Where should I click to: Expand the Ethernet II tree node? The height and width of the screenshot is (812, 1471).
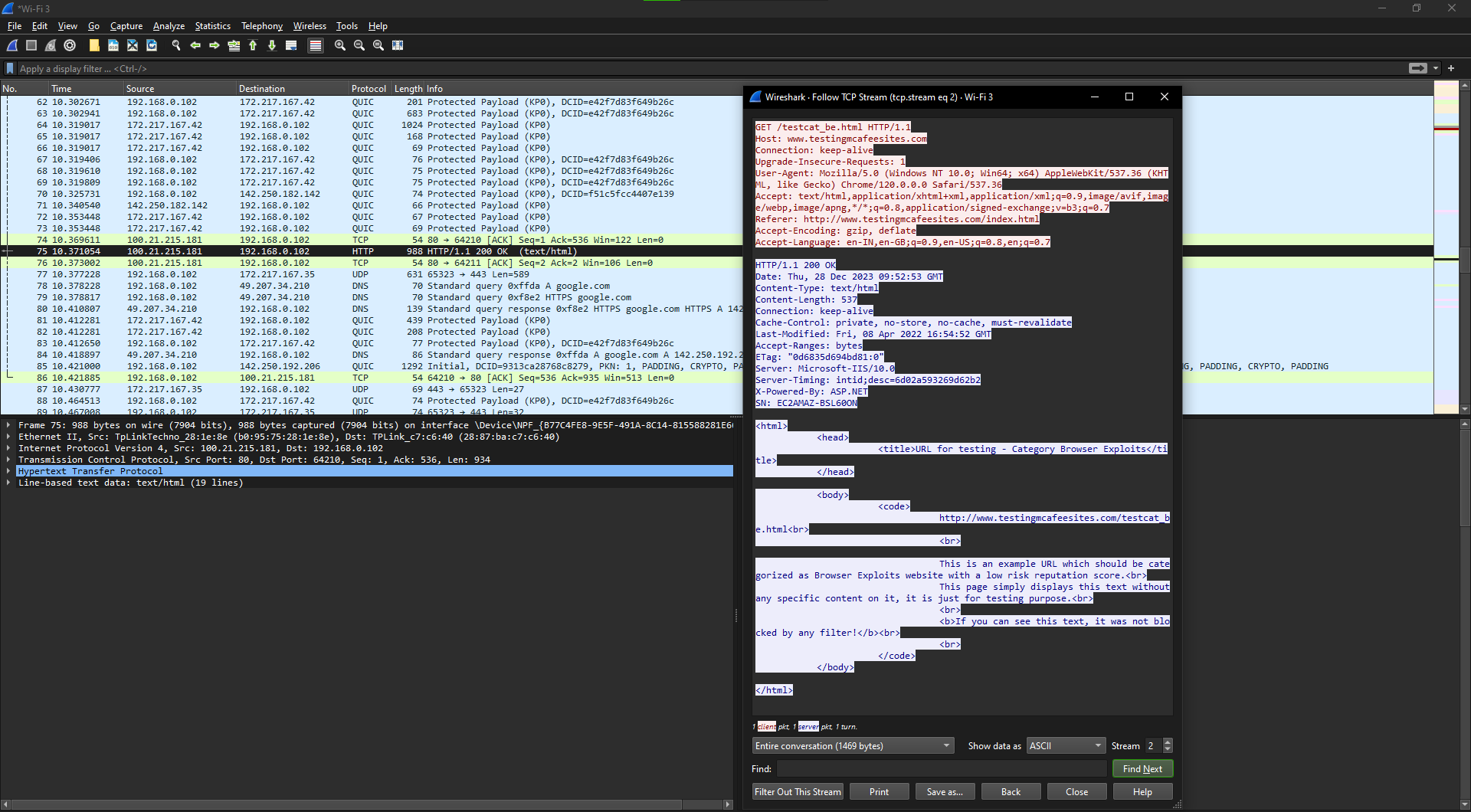(x=8, y=437)
